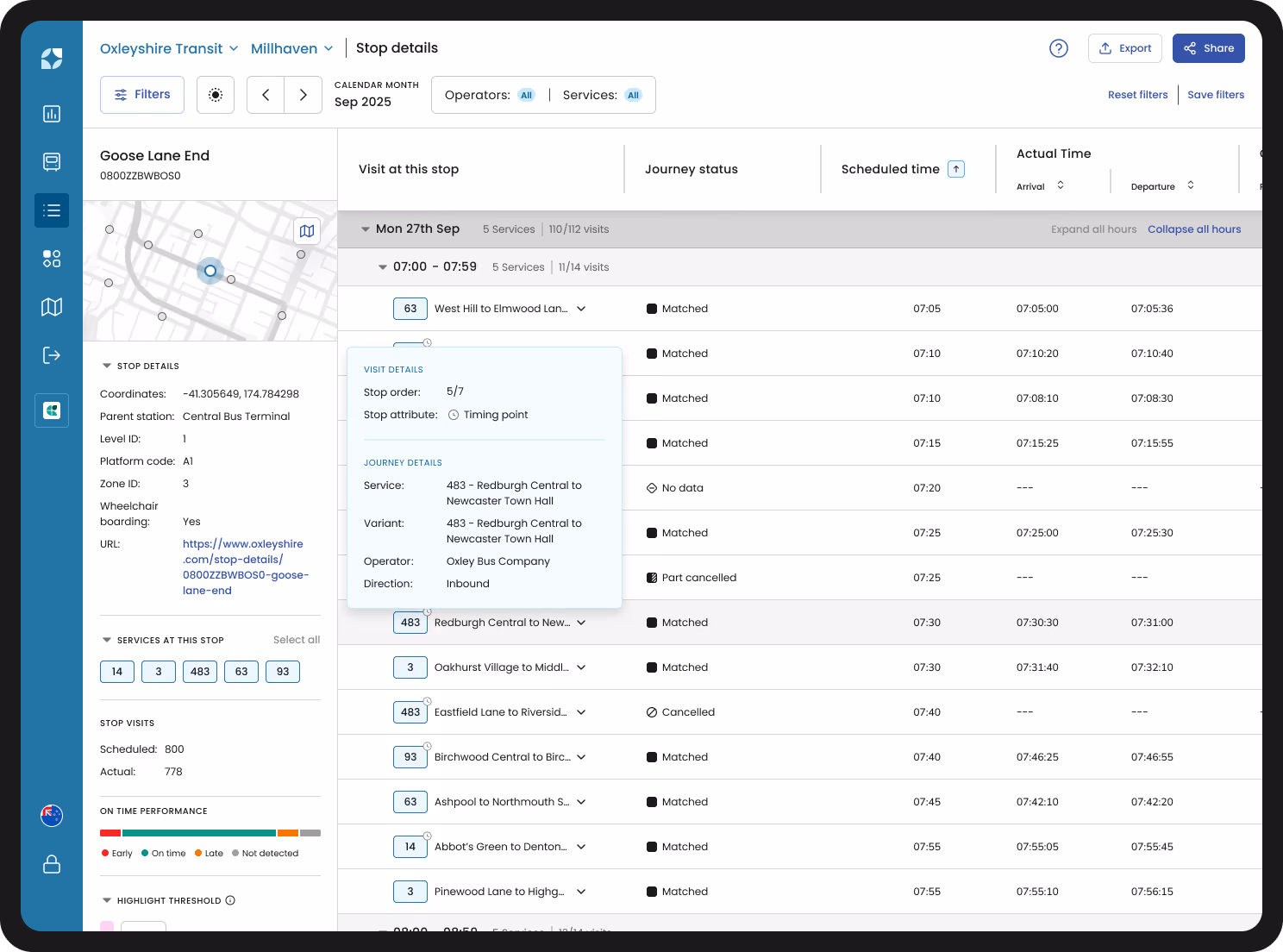Click Save filters link
The height and width of the screenshot is (952, 1283).
point(1216,95)
